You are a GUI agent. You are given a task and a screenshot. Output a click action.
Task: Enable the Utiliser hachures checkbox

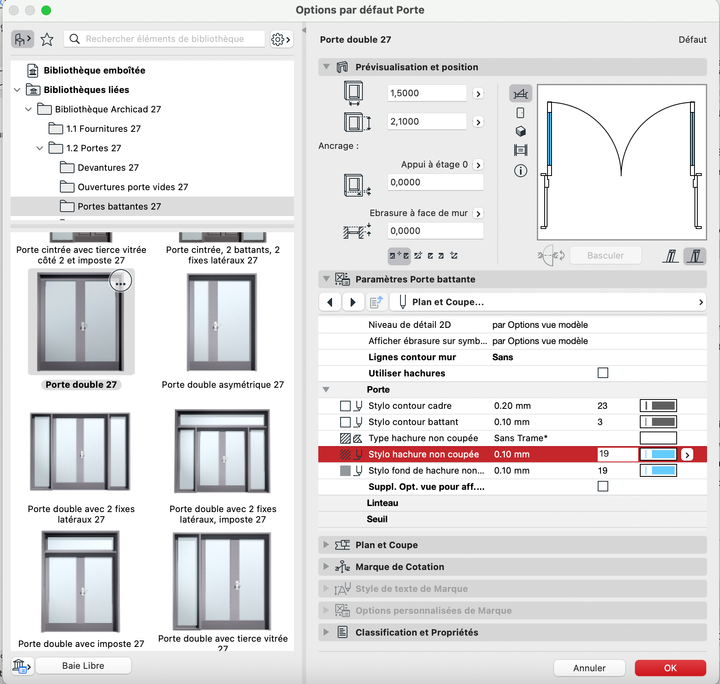(602, 373)
